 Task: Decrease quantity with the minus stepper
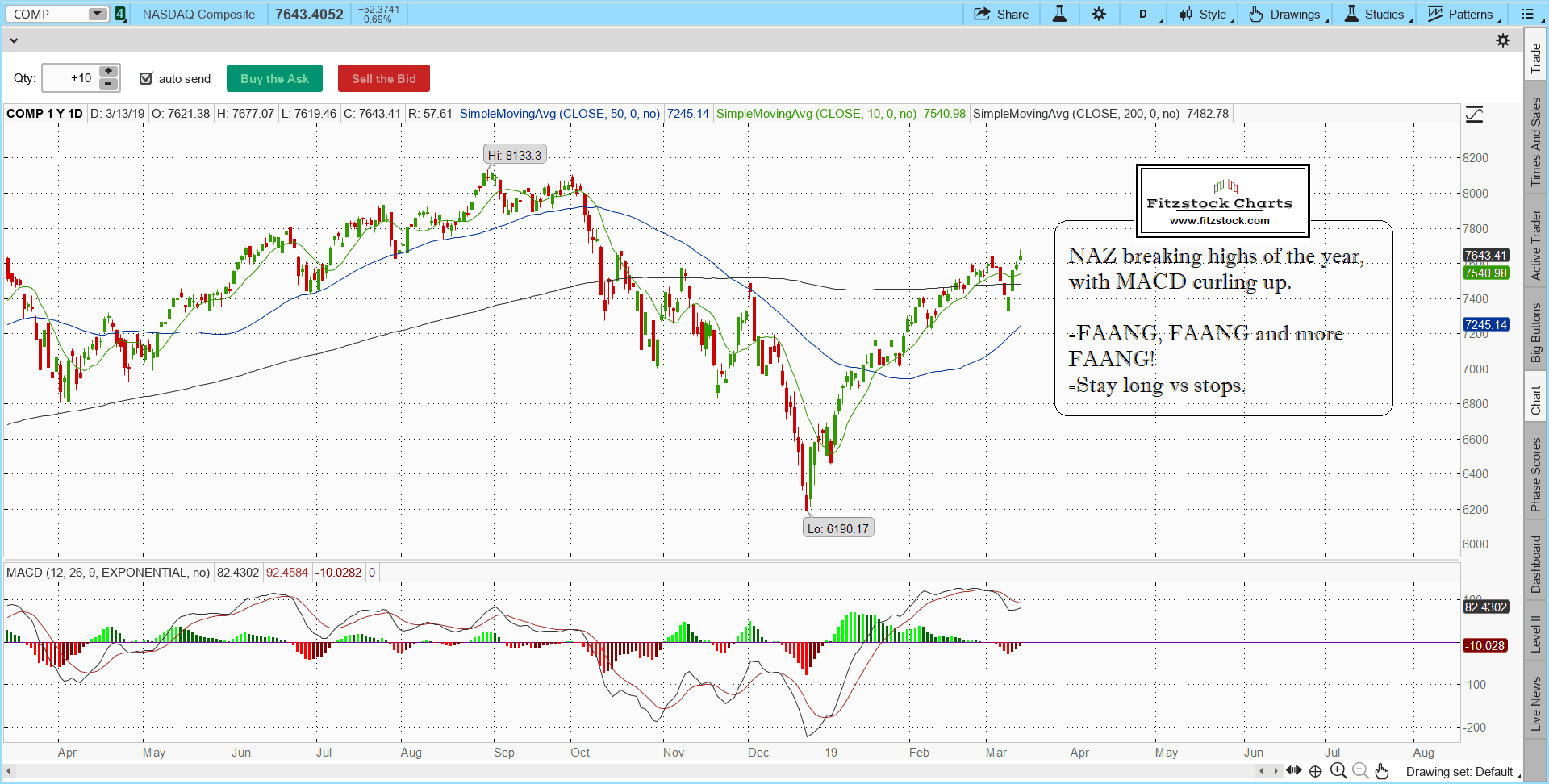(108, 84)
